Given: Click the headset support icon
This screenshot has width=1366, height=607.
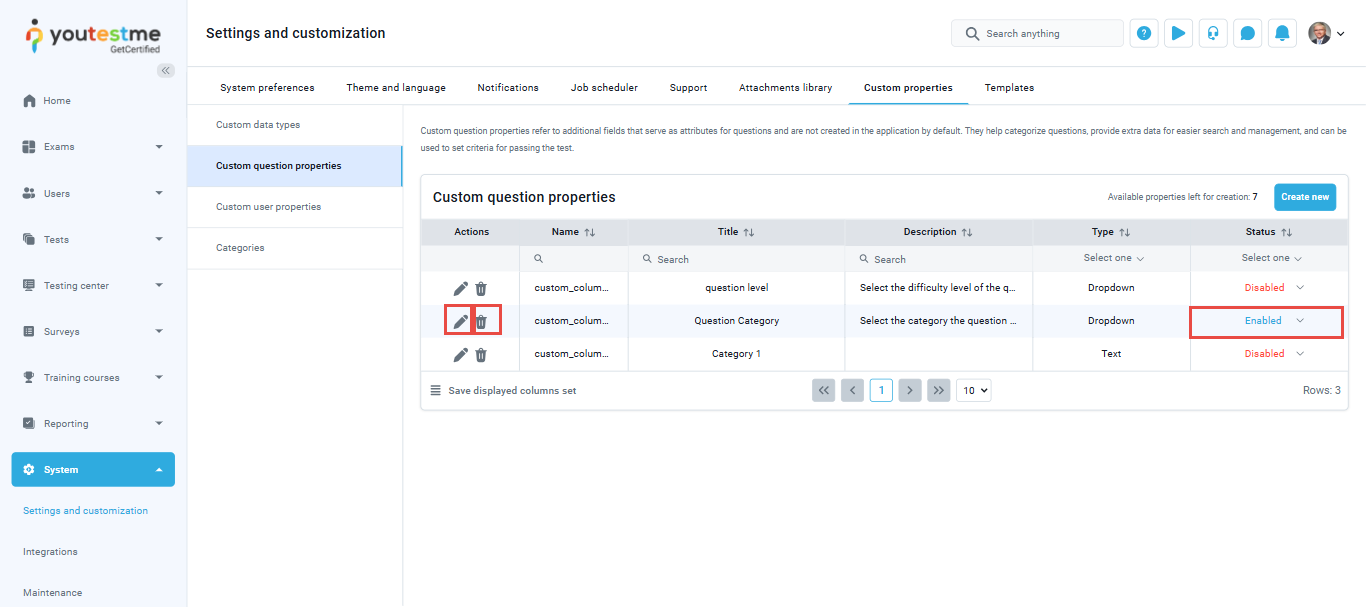Looking at the screenshot, I should [x=1213, y=33].
